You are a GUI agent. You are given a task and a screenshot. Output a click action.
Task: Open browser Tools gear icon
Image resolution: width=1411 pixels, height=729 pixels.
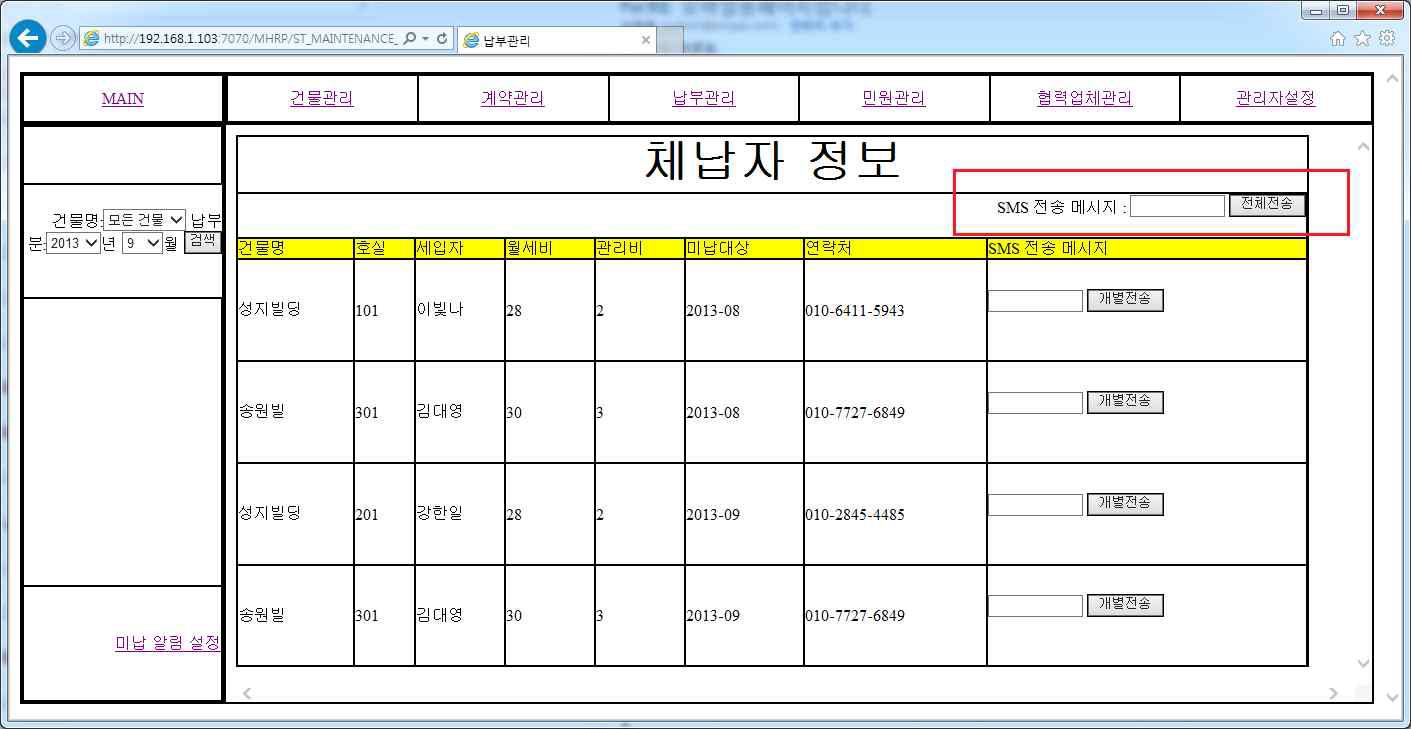pos(1387,39)
